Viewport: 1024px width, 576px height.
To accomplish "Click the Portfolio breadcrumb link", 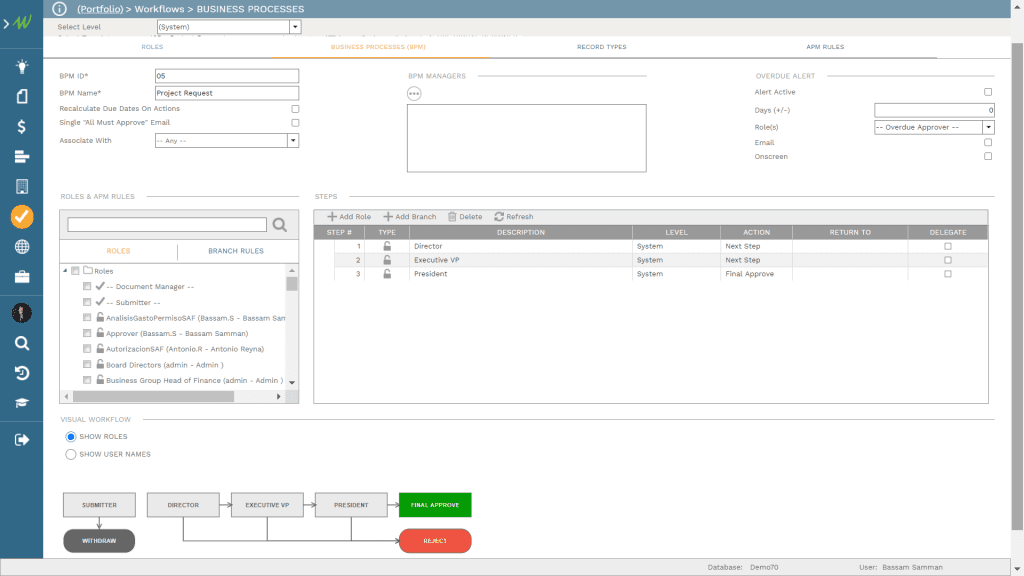I will coord(100,9).
